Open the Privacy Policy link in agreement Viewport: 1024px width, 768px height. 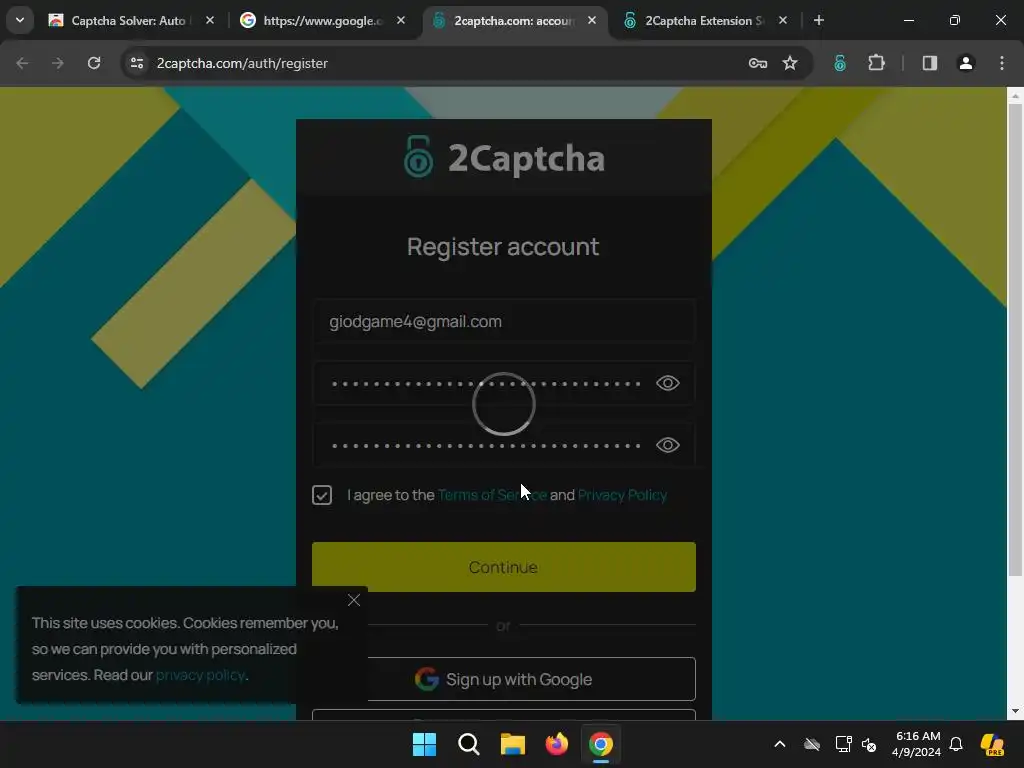coord(622,495)
